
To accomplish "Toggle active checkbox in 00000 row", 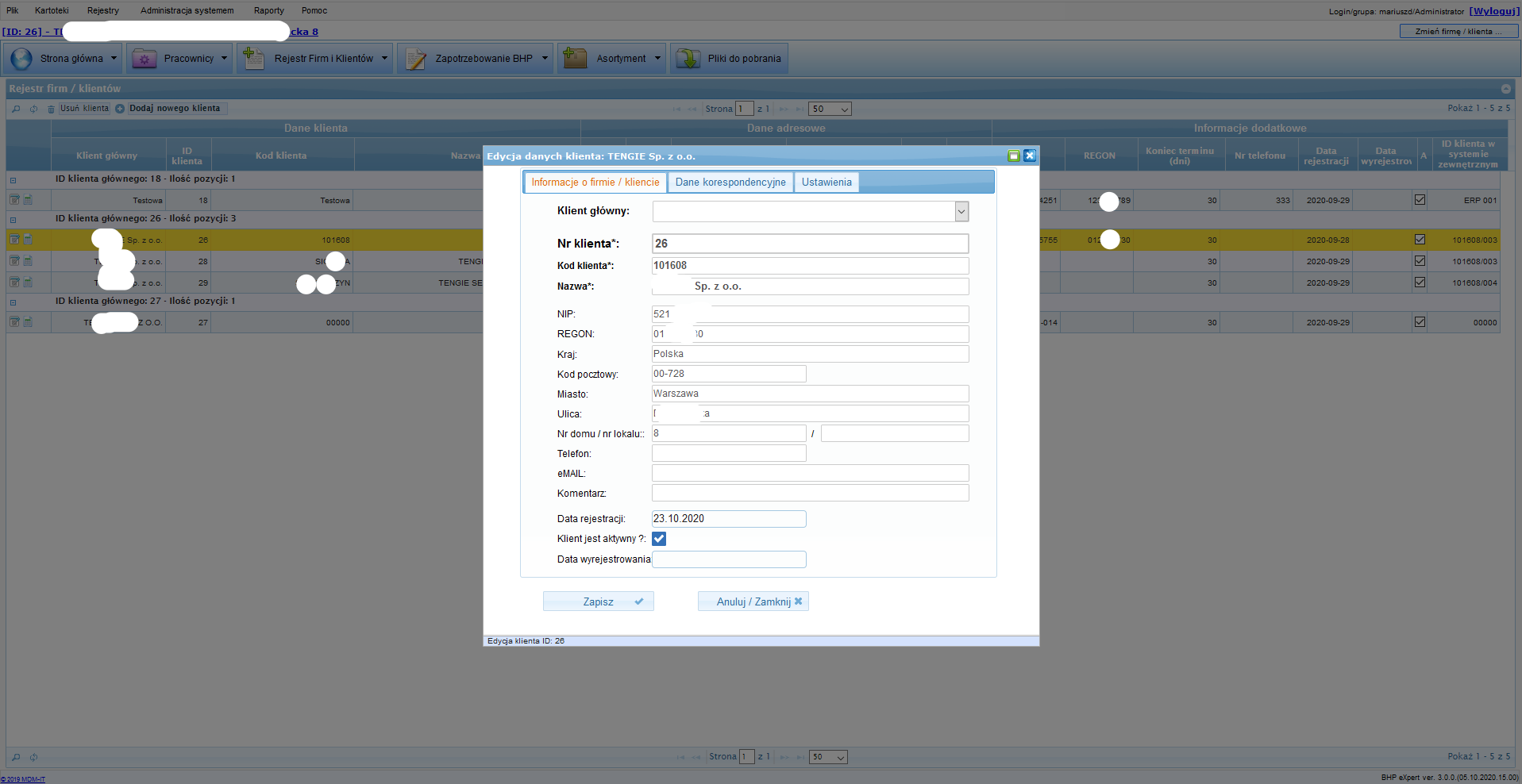I will pyautogui.click(x=1420, y=322).
